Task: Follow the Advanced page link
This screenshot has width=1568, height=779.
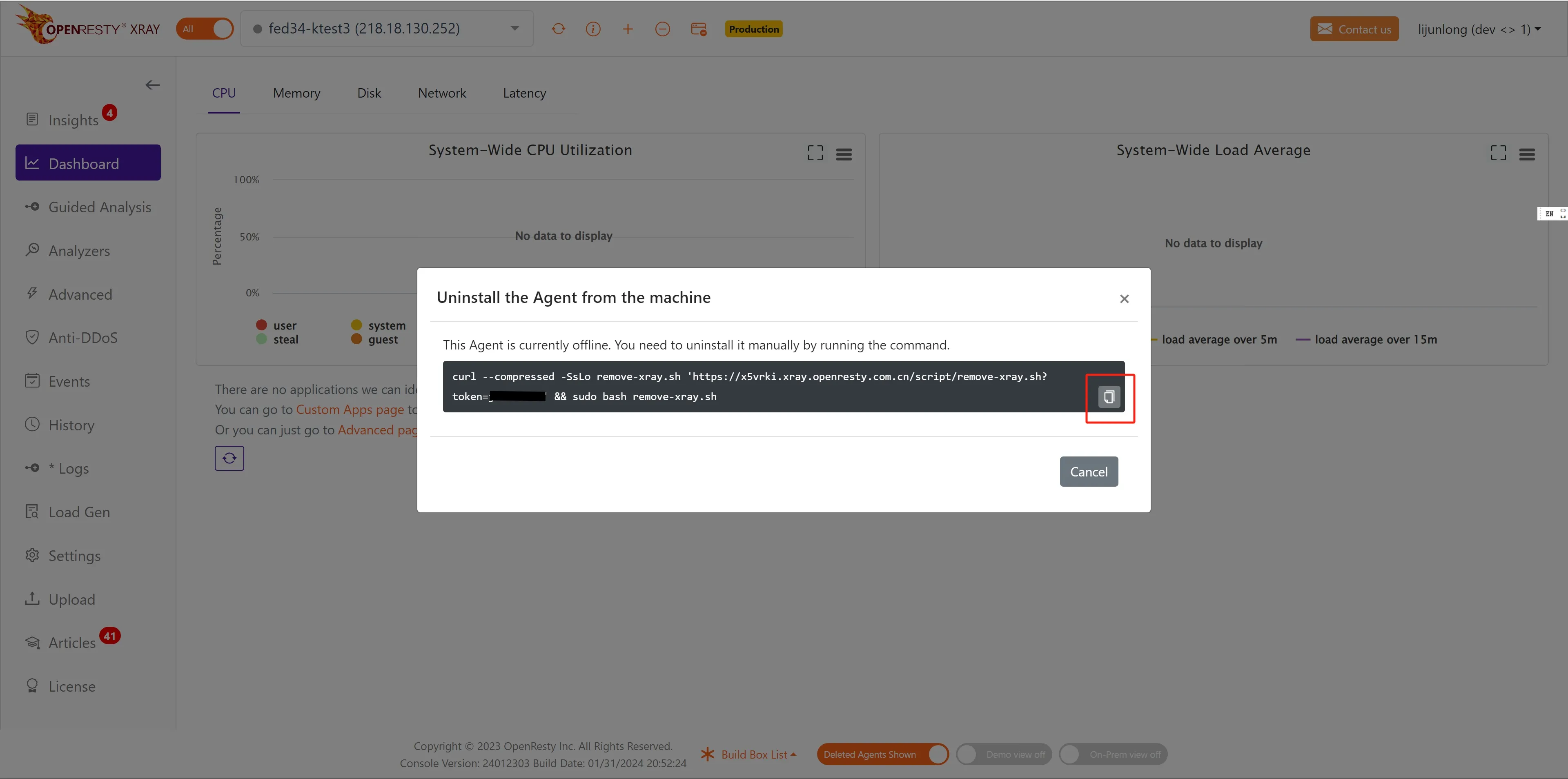Action: (378, 430)
